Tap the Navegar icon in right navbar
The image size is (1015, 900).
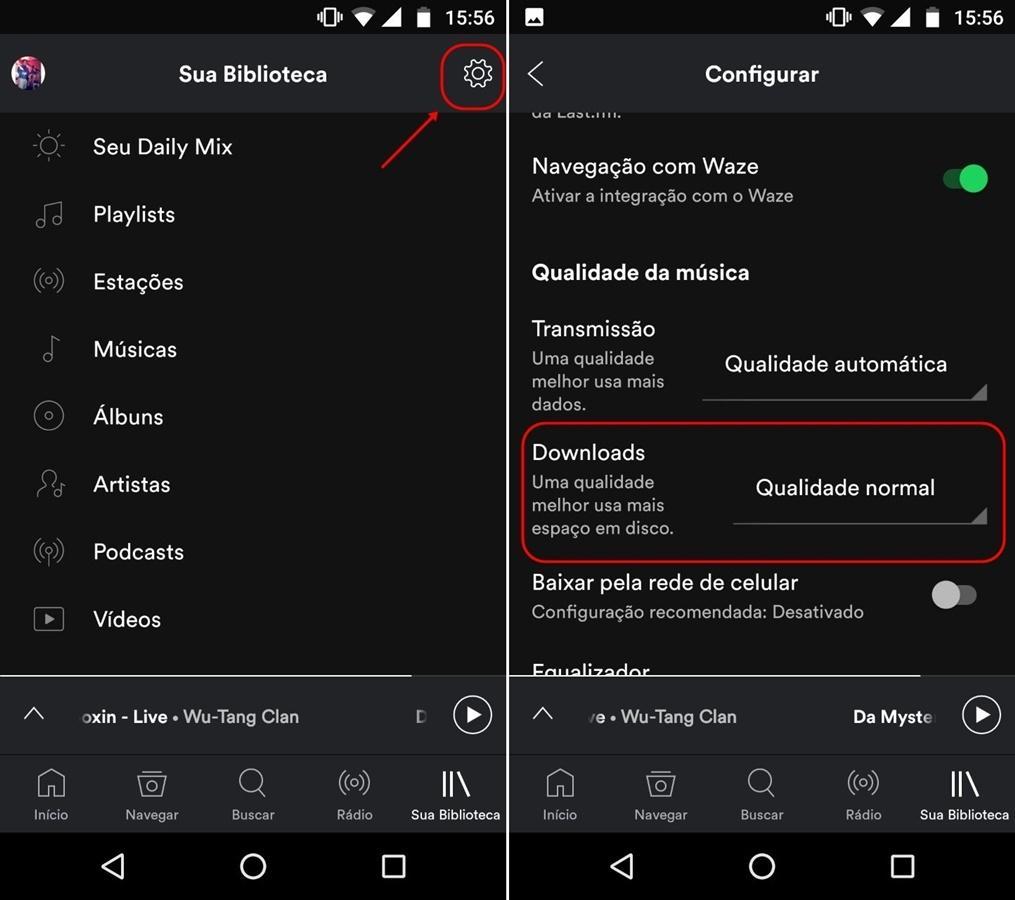click(660, 794)
